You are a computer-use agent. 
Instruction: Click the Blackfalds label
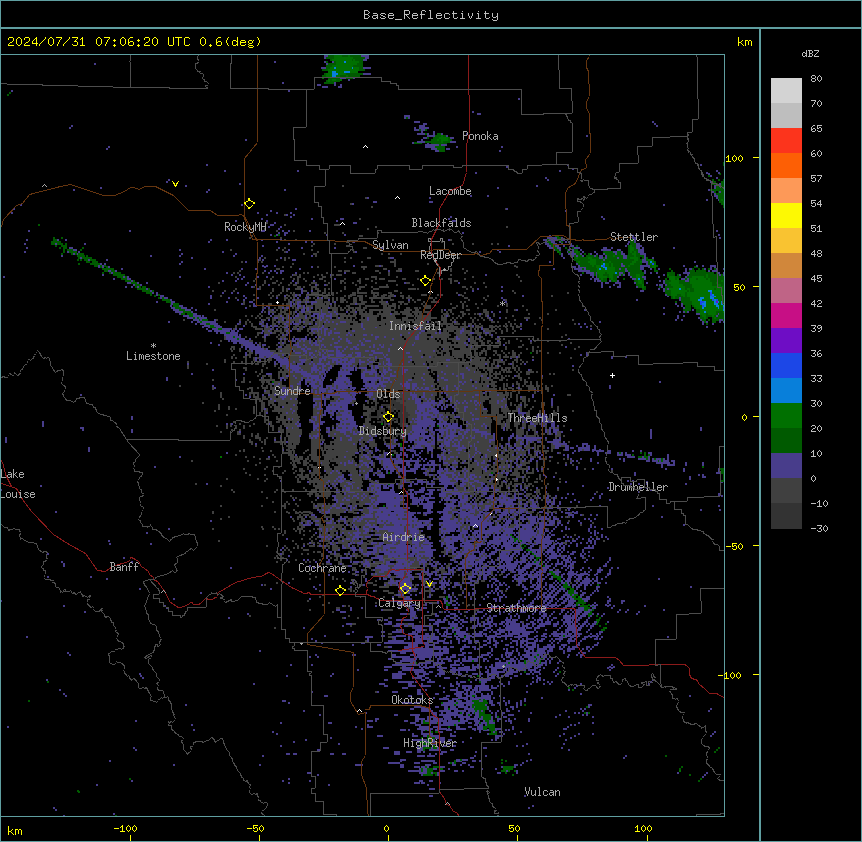point(441,223)
